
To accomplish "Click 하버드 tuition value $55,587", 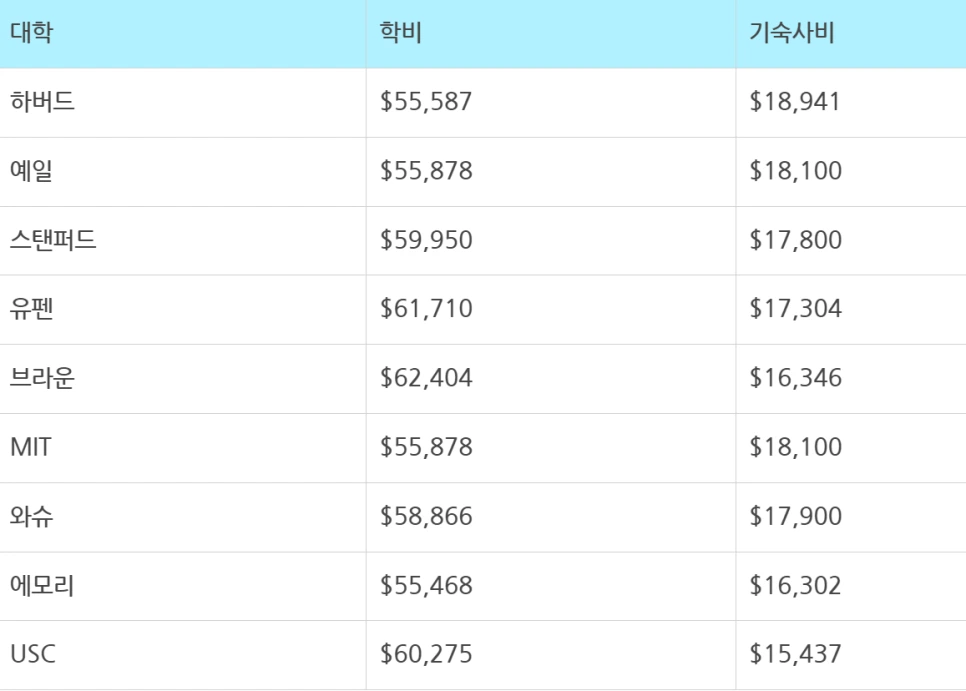I will click(426, 102).
